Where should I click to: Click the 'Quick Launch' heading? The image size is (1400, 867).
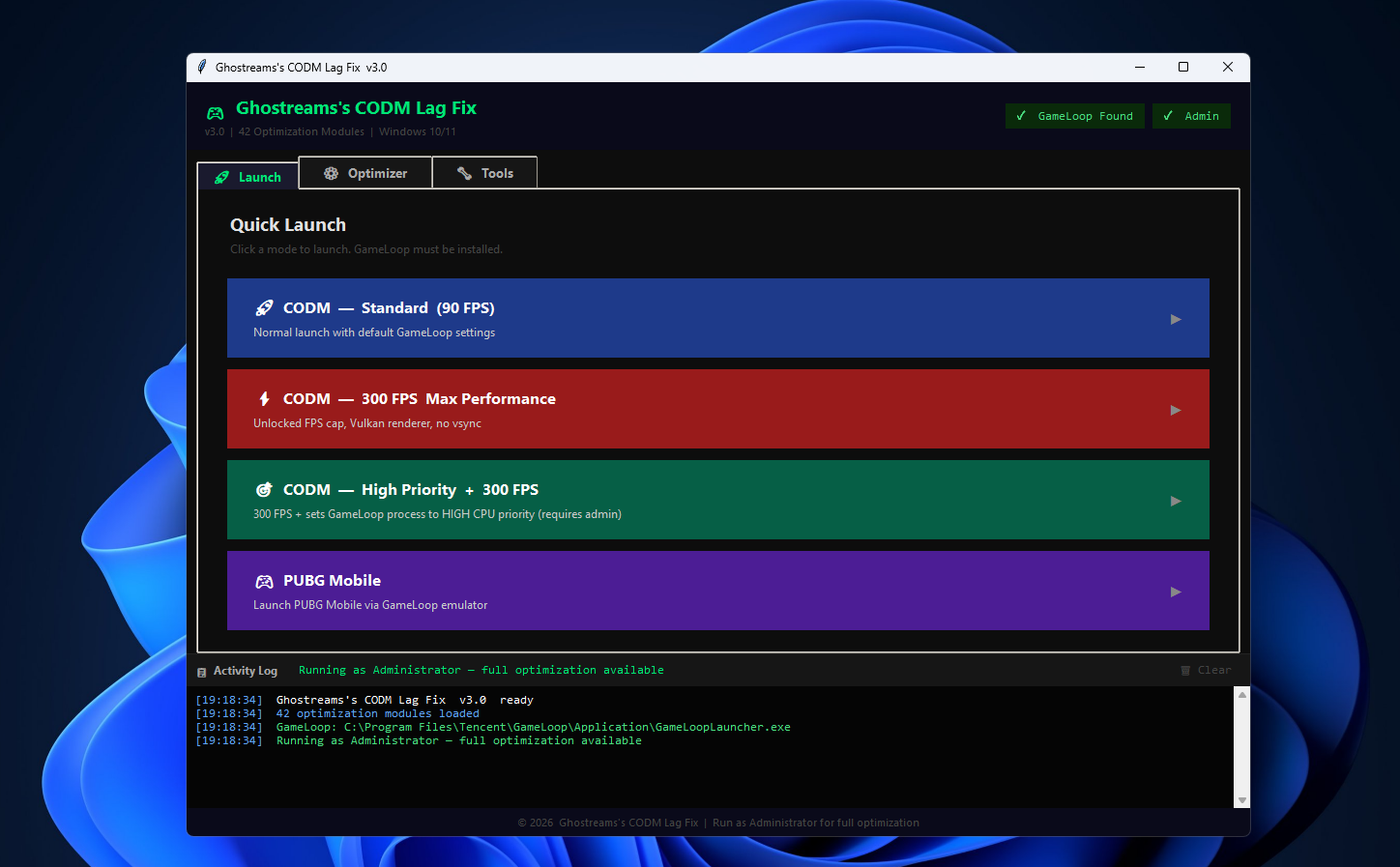click(288, 225)
